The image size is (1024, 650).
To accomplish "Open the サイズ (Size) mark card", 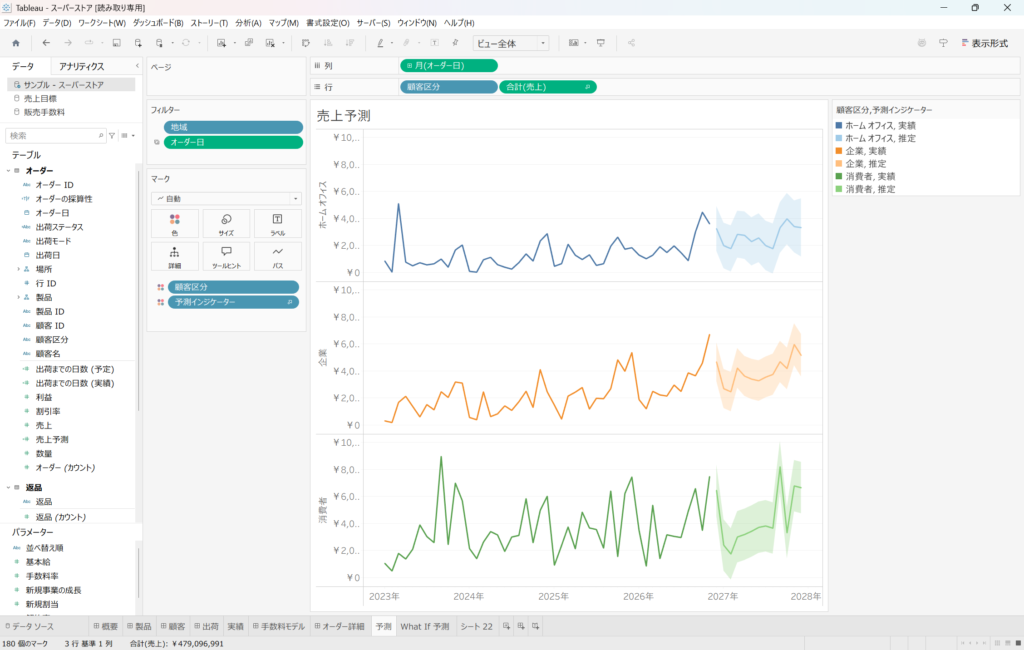I will coord(226,223).
